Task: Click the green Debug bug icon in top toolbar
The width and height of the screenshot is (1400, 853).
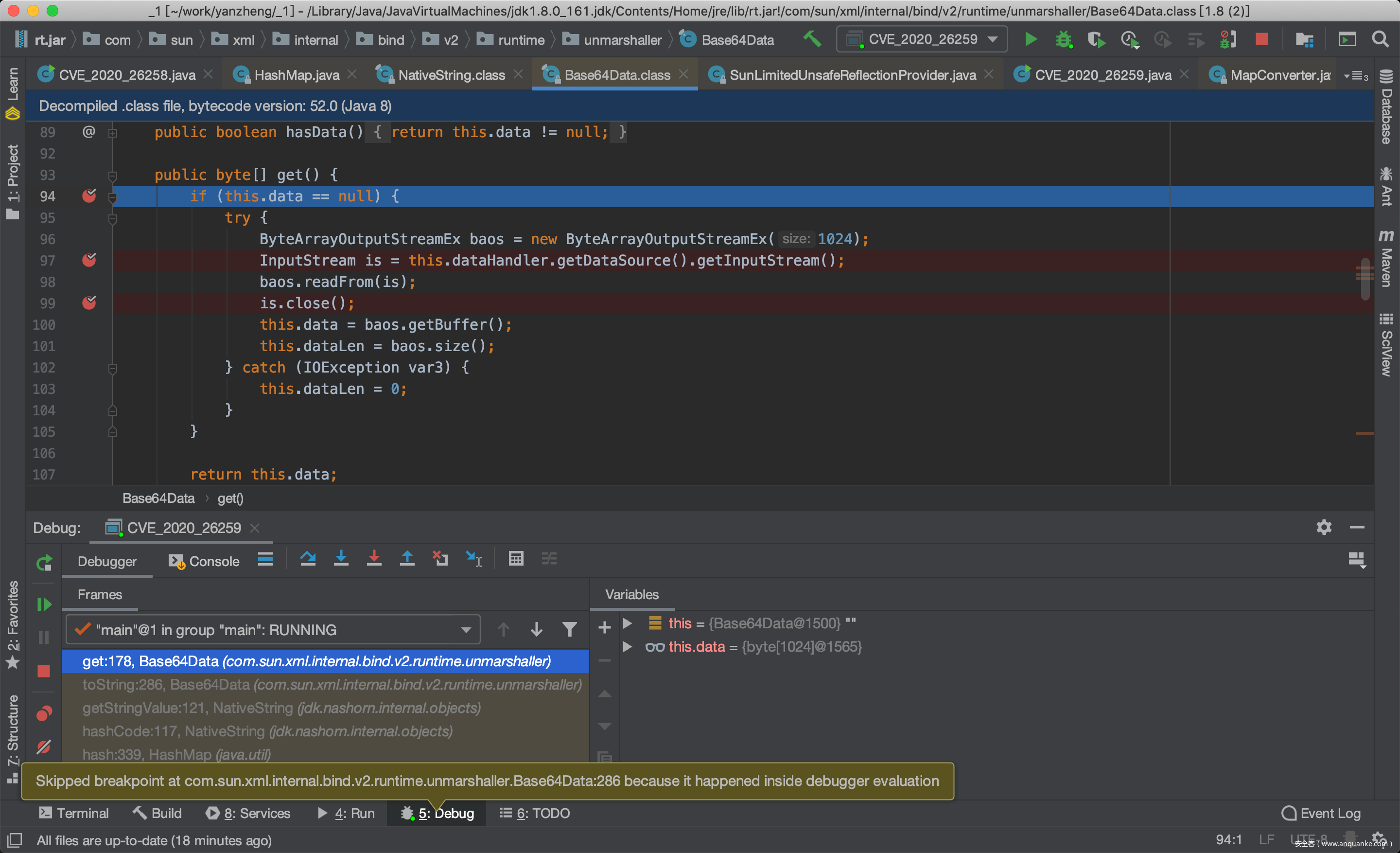Action: tap(1063, 40)
